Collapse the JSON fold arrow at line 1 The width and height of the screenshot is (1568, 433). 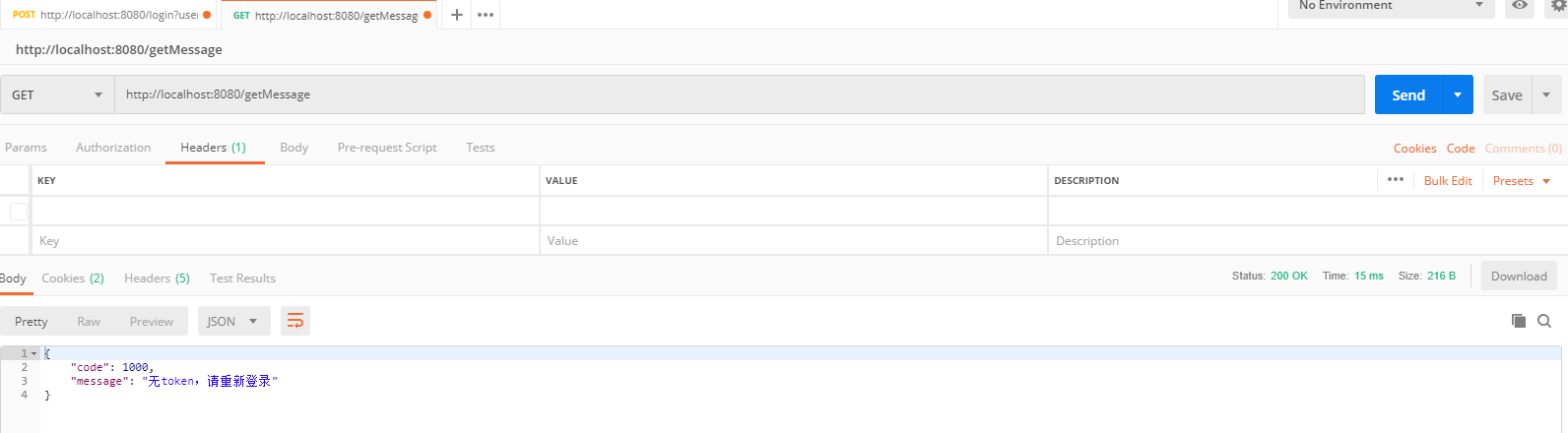click(x=34, y=353)
